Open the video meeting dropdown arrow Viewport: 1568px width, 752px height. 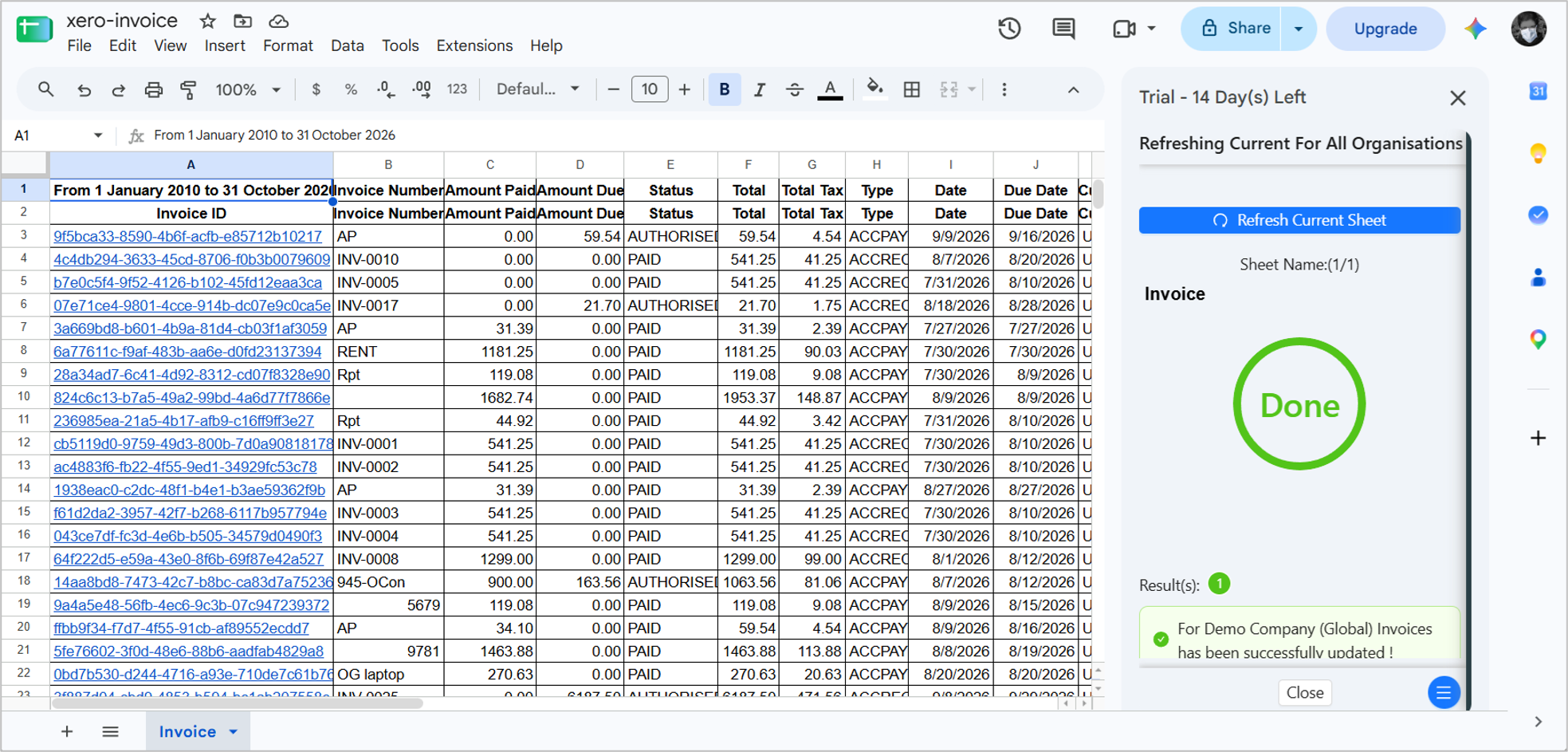click(1151, 29)
